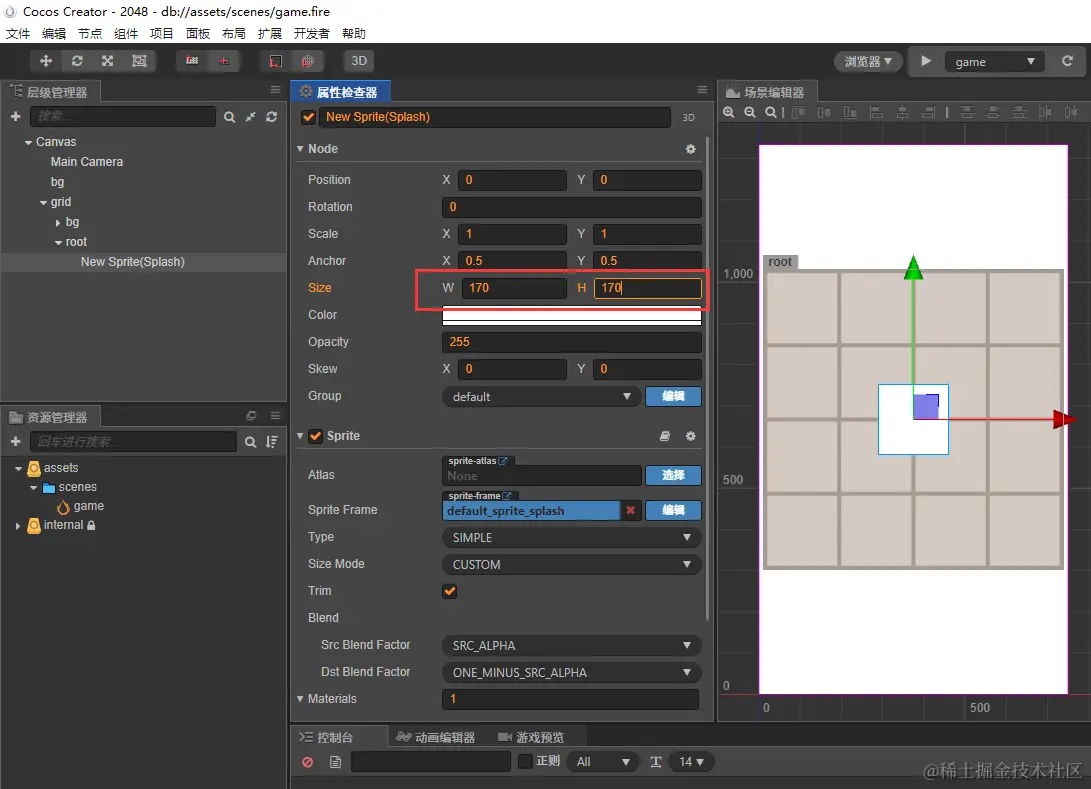Image resolution: width=1091 pixels, height=789 pixels.
Task: Collapse the grid node
Action: pos(43,202)
